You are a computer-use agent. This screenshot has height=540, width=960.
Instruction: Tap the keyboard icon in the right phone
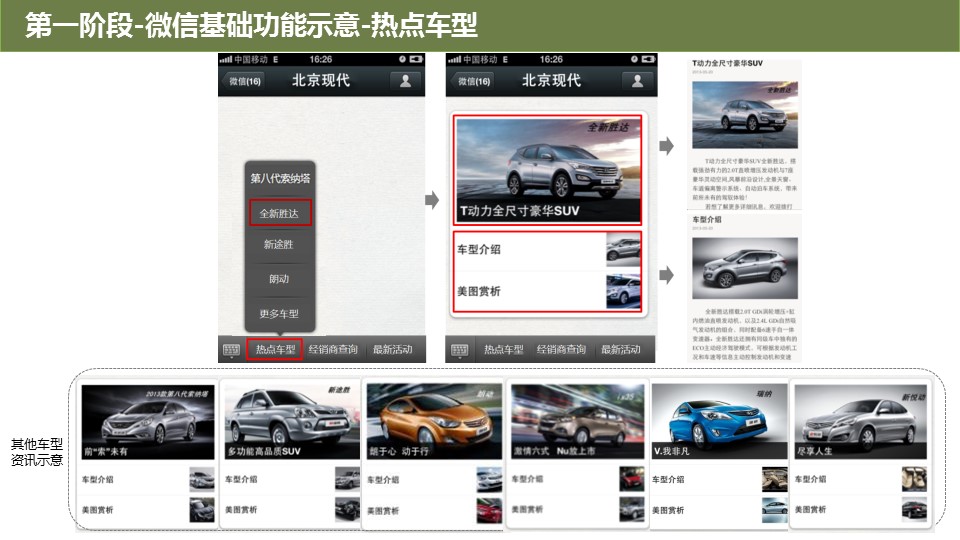click(459, 350)
